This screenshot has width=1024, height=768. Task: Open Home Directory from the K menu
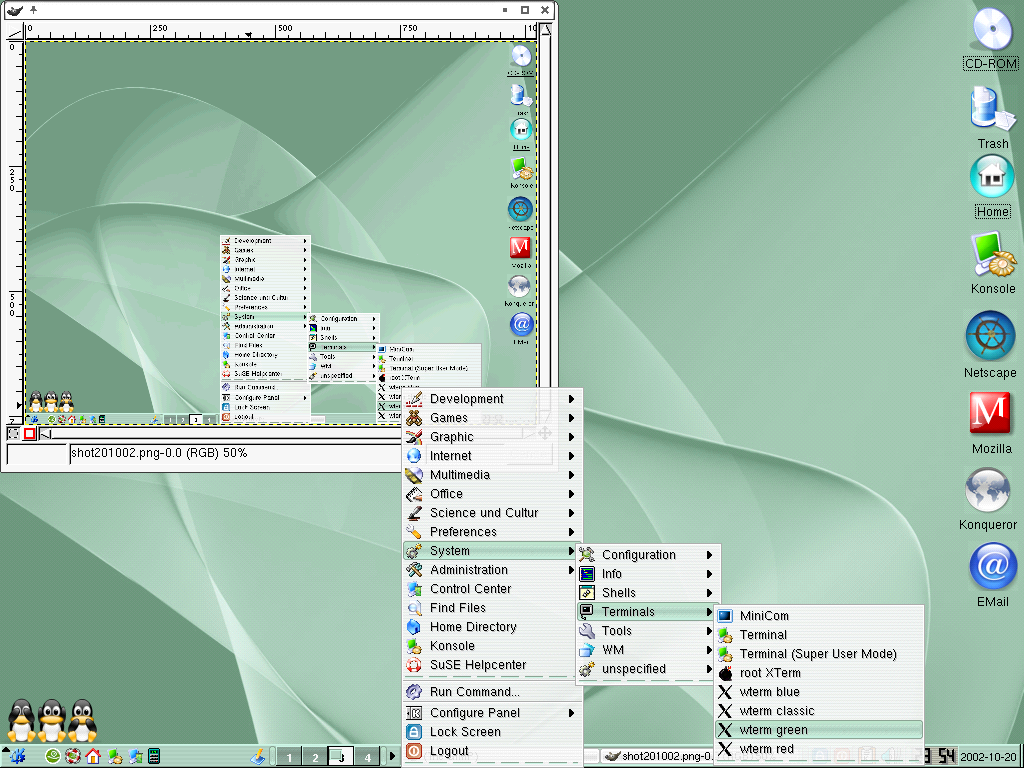492,626
